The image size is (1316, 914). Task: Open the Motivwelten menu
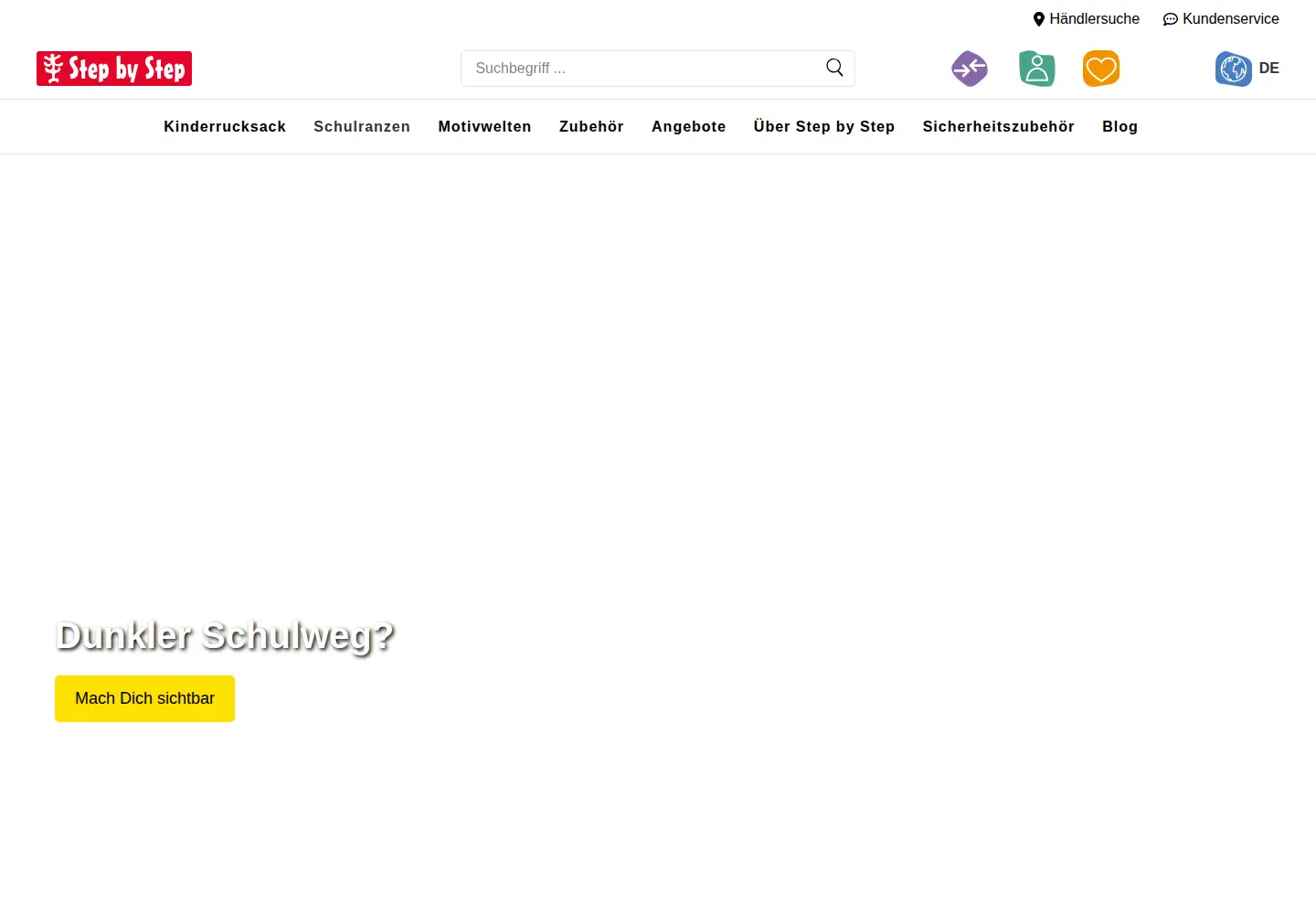[x=484, y=126]
